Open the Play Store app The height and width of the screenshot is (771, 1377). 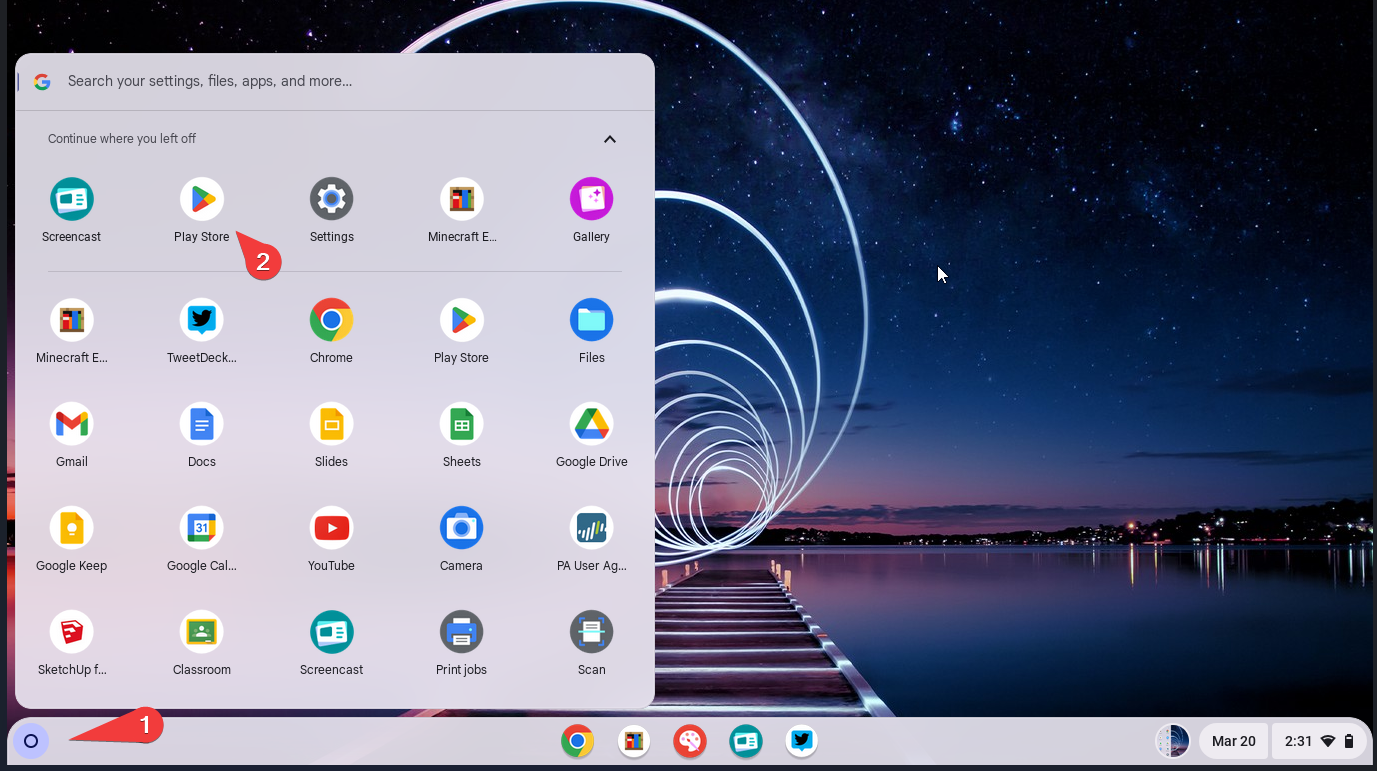(201, 198)
